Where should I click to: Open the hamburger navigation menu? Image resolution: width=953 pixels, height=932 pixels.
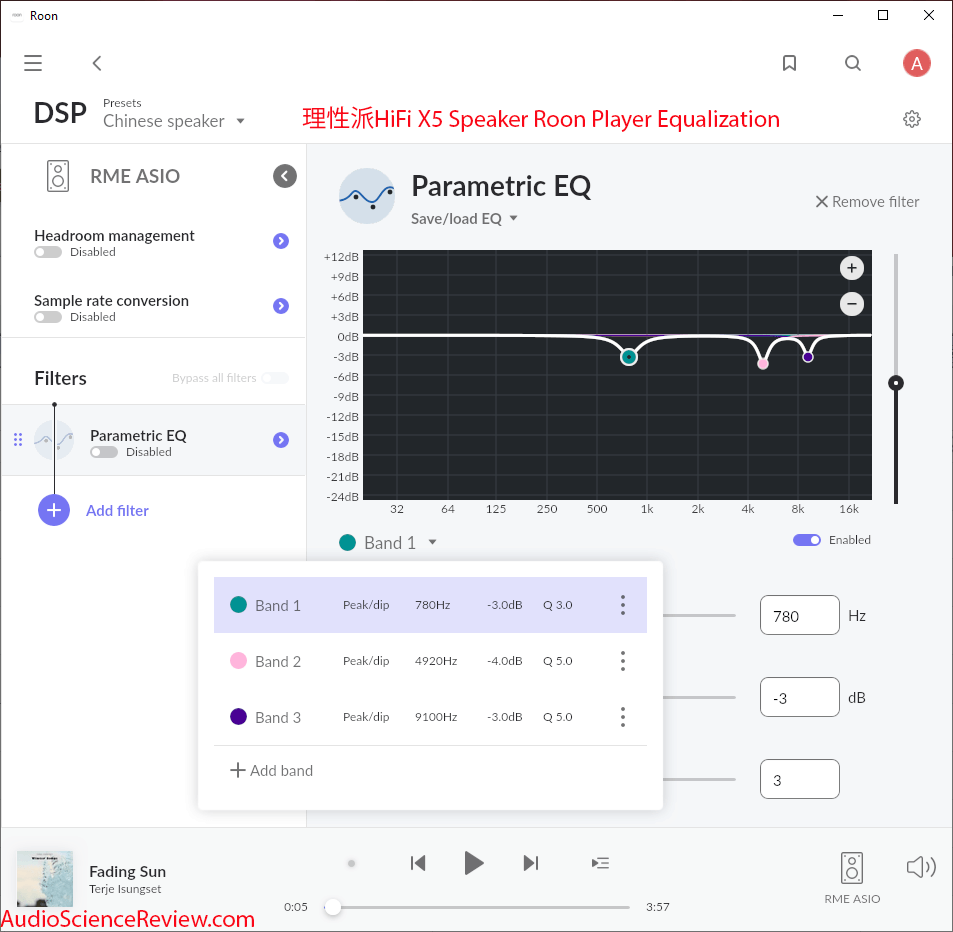coord(33,63)
